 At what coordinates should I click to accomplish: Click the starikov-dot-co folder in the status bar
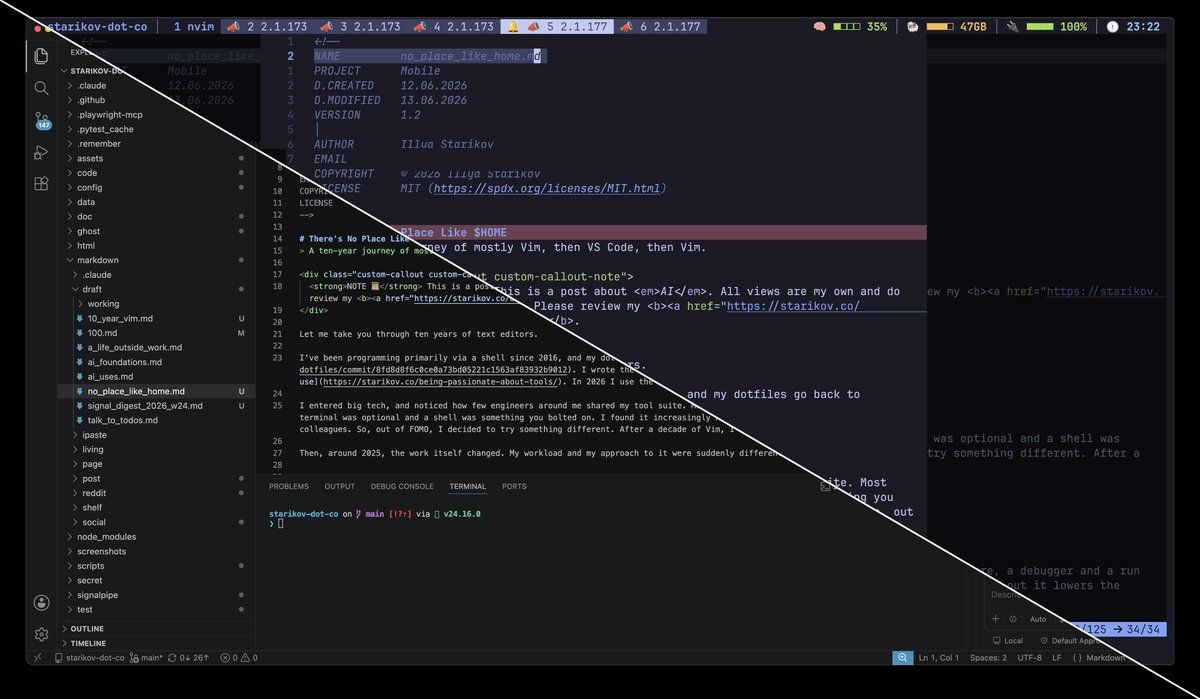[x=90, y=658]
